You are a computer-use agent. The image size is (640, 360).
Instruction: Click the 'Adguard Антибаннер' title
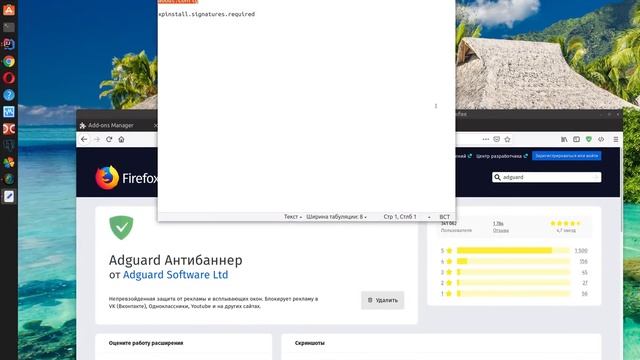[176, 260]
